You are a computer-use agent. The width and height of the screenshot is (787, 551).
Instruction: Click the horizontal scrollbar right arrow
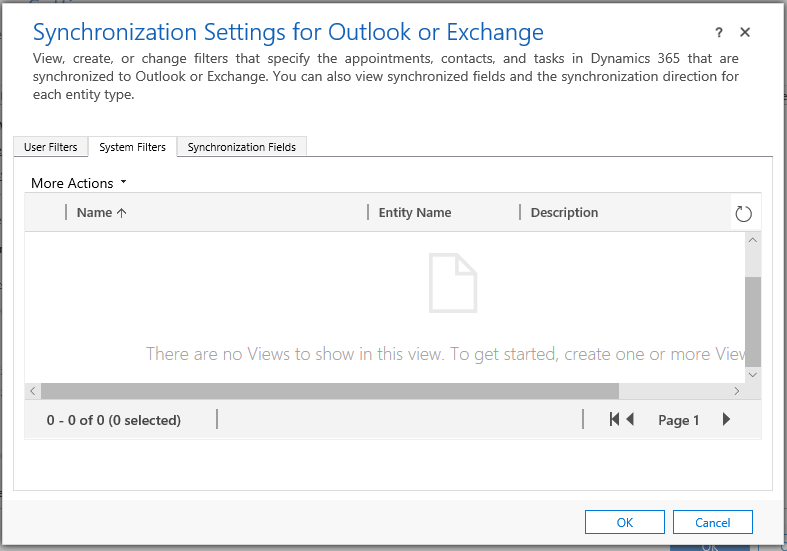pos(737,391)
